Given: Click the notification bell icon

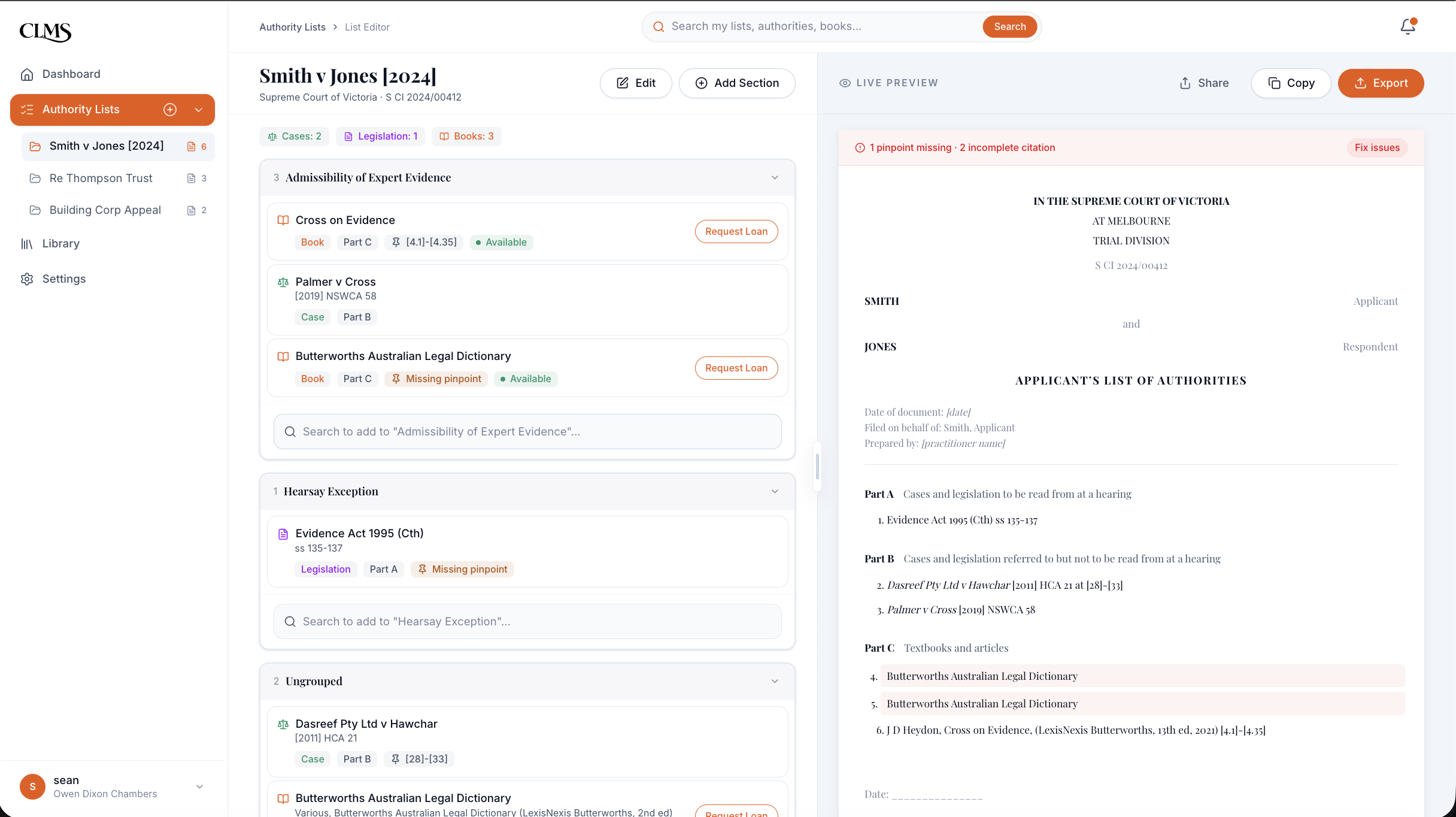Looking at the screenshot, I should tap(1408, 26).
